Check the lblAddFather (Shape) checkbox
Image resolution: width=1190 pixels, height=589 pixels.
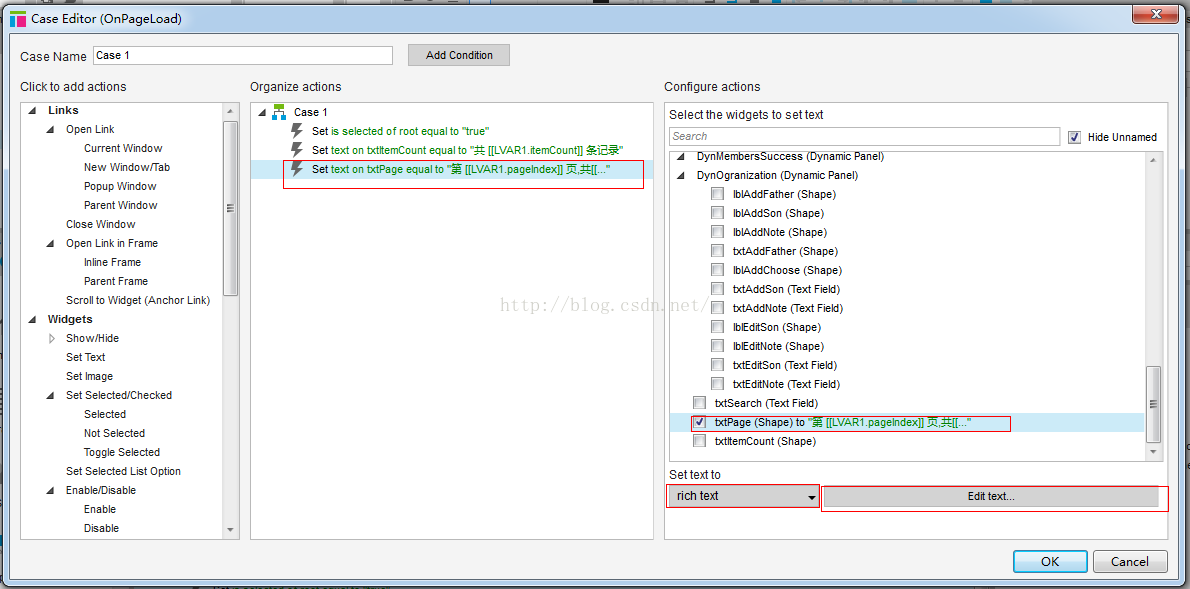717,194
